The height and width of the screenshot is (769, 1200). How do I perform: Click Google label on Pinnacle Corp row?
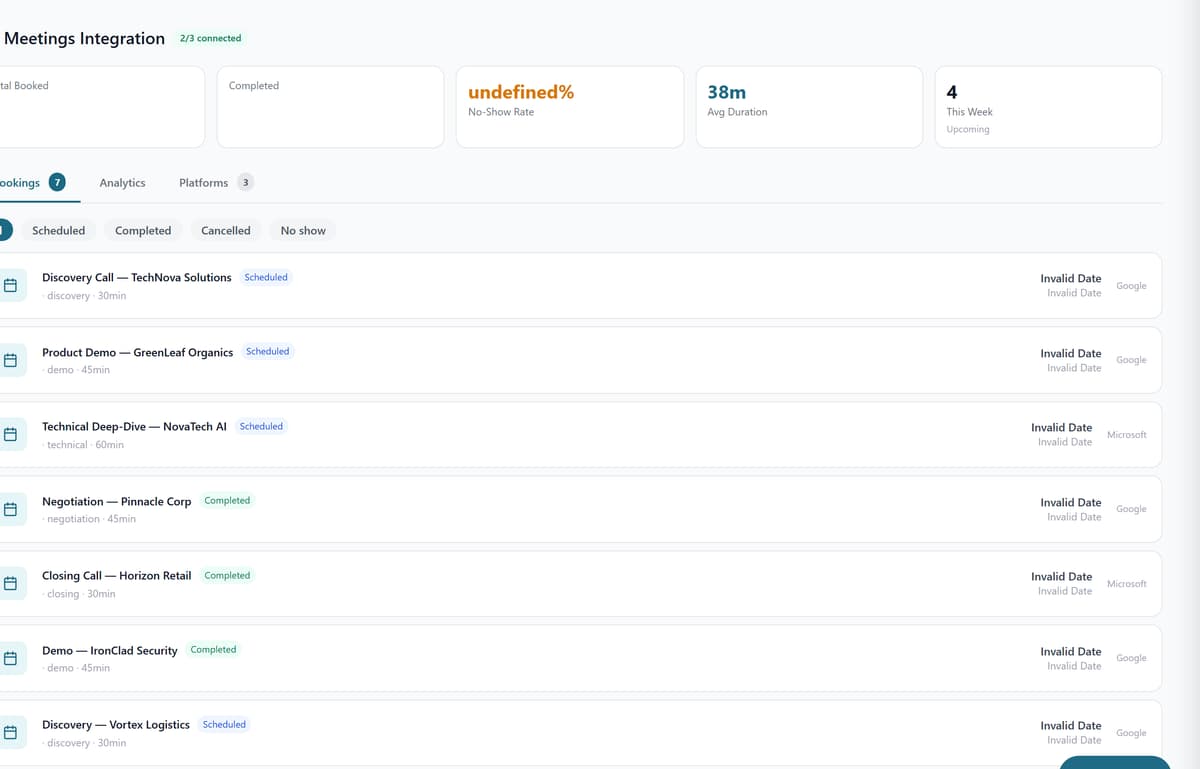click(x=1131, y=509)
